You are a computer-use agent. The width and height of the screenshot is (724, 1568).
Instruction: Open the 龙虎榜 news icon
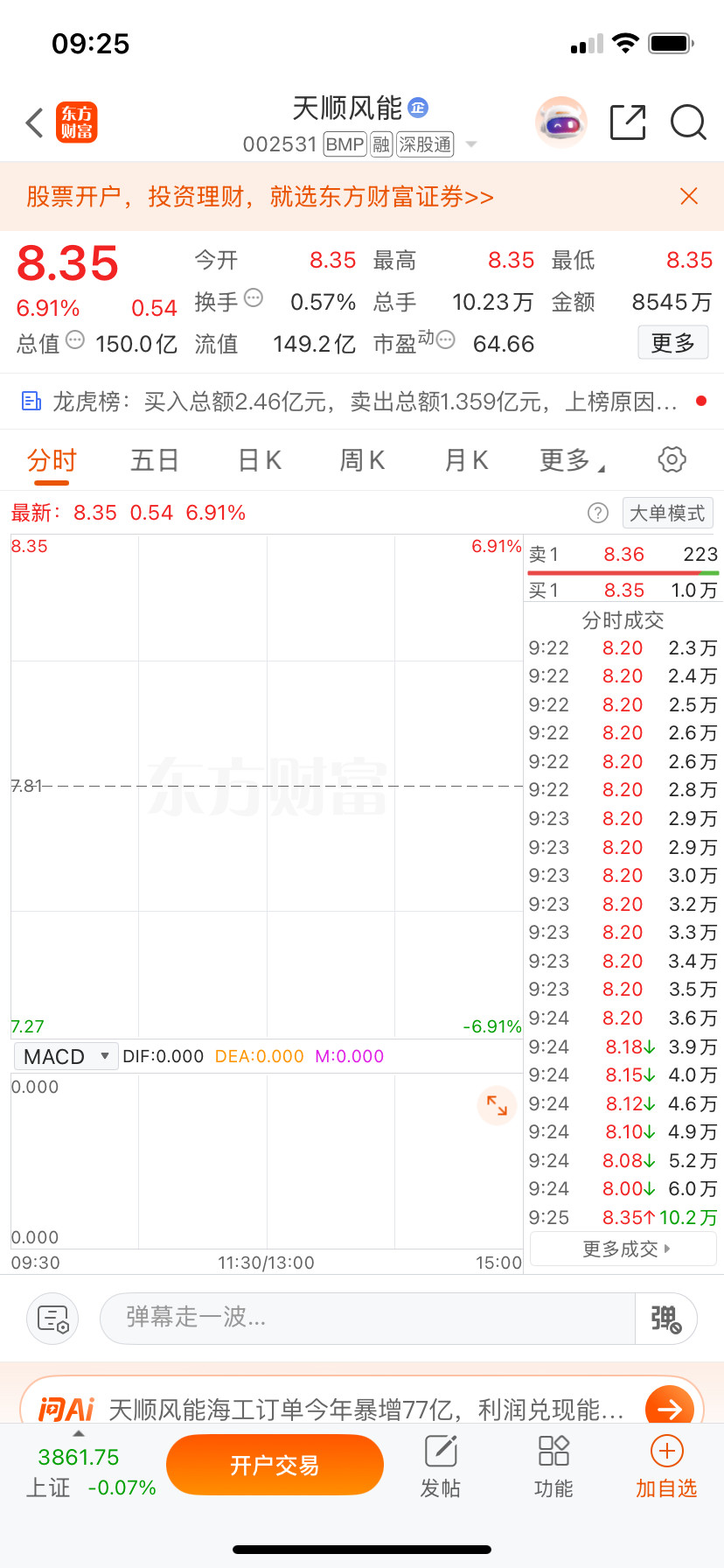[31, 402]
